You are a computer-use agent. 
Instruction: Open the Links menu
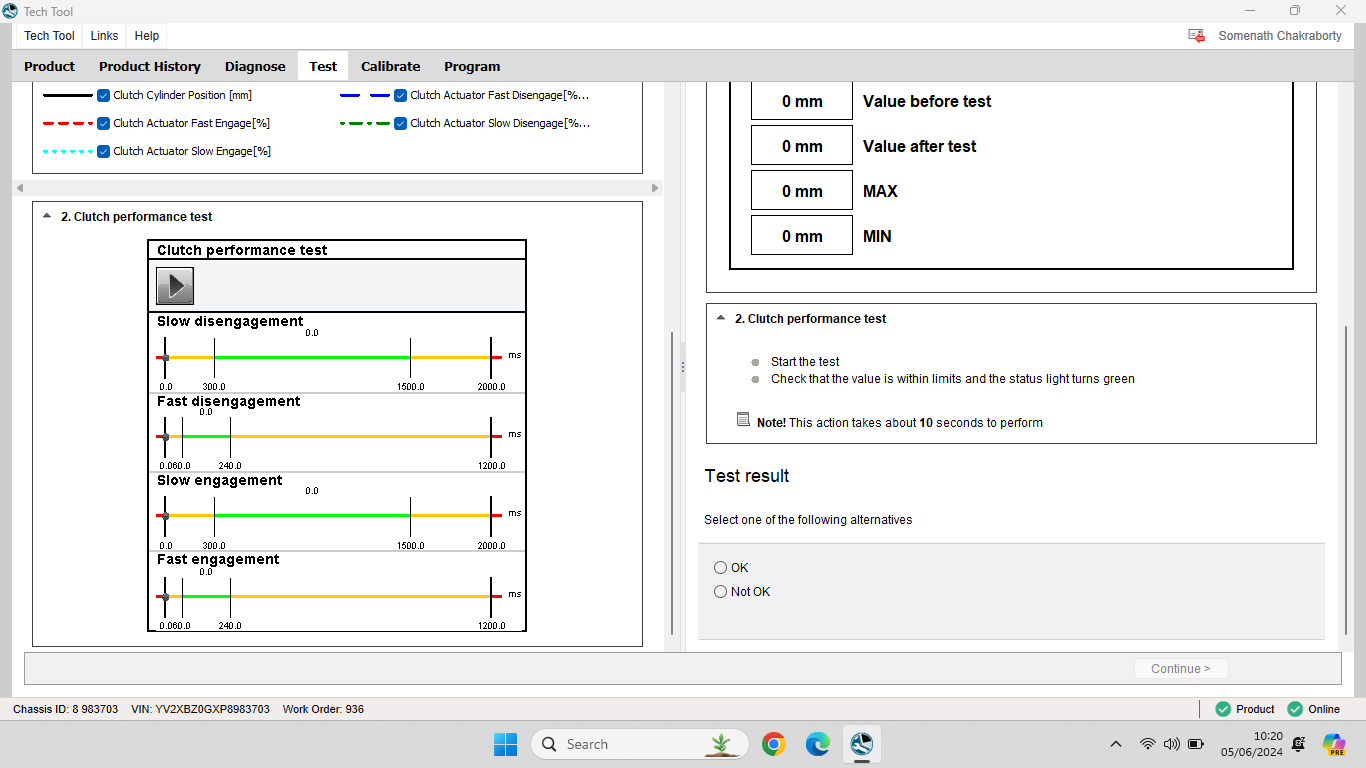click(104, 36)
